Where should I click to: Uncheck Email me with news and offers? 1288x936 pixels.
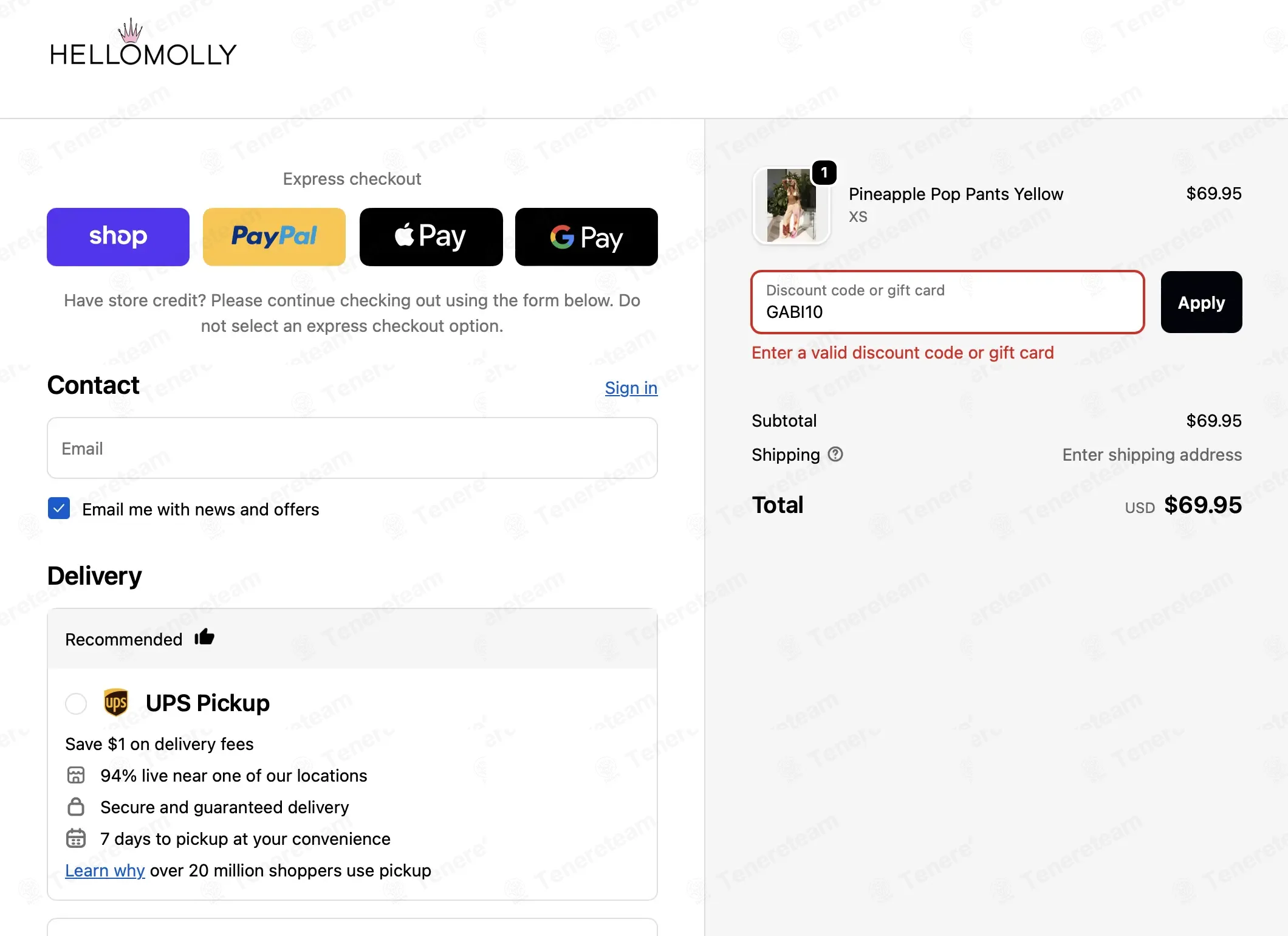59,508
